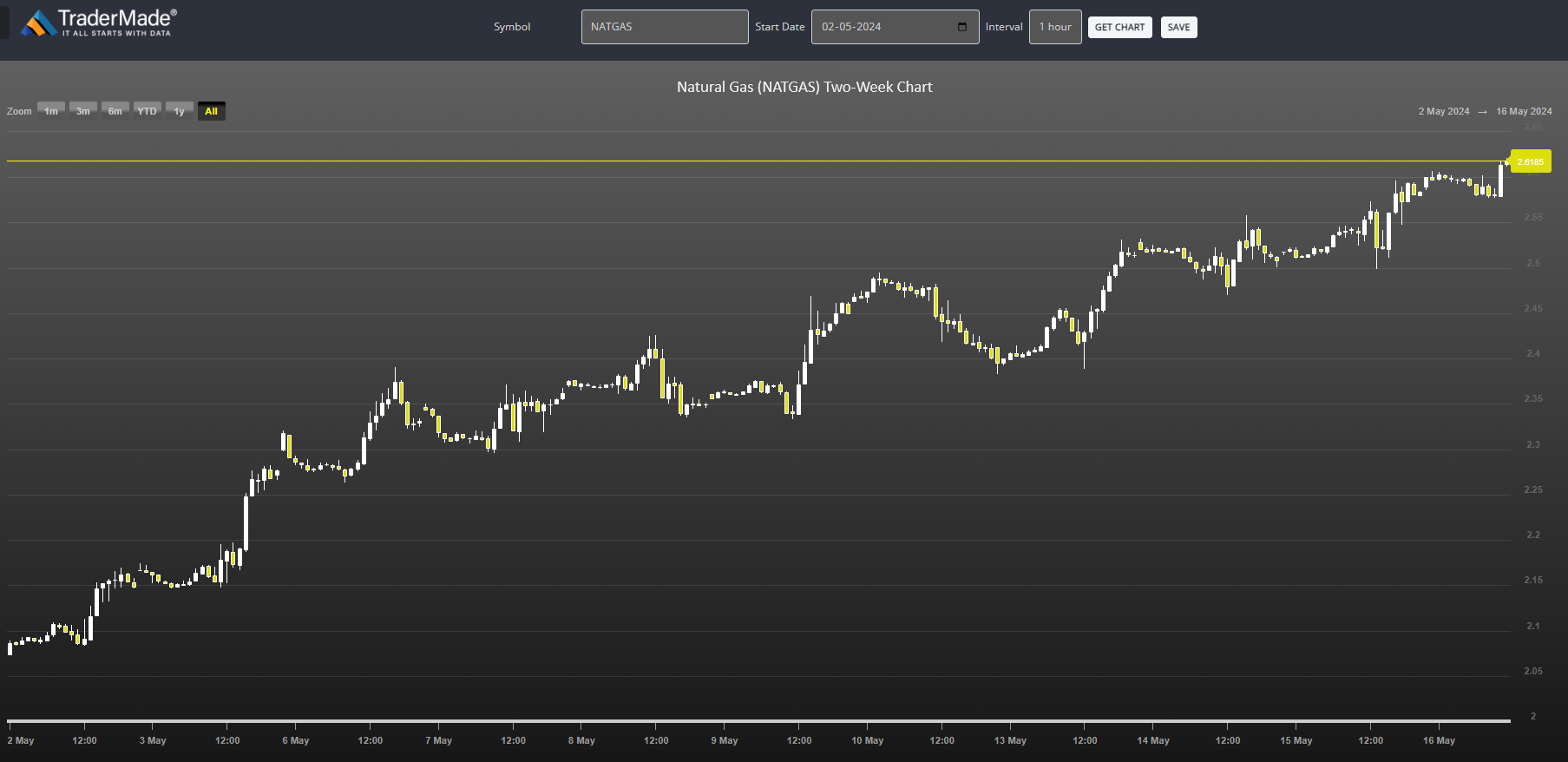Select the 1y zoom range
Image resolution: width=1568 pixels, height=762 pixels.
coord(180,111)
